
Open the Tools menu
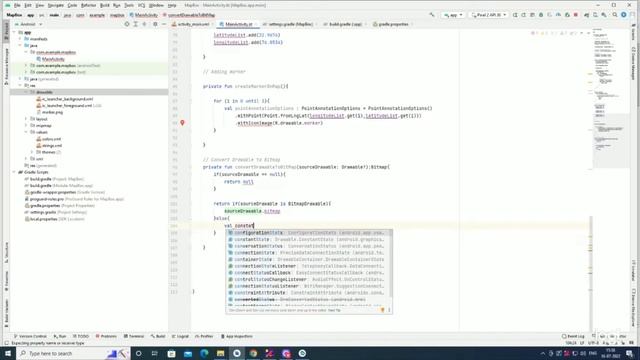click(x=129, y=5)
